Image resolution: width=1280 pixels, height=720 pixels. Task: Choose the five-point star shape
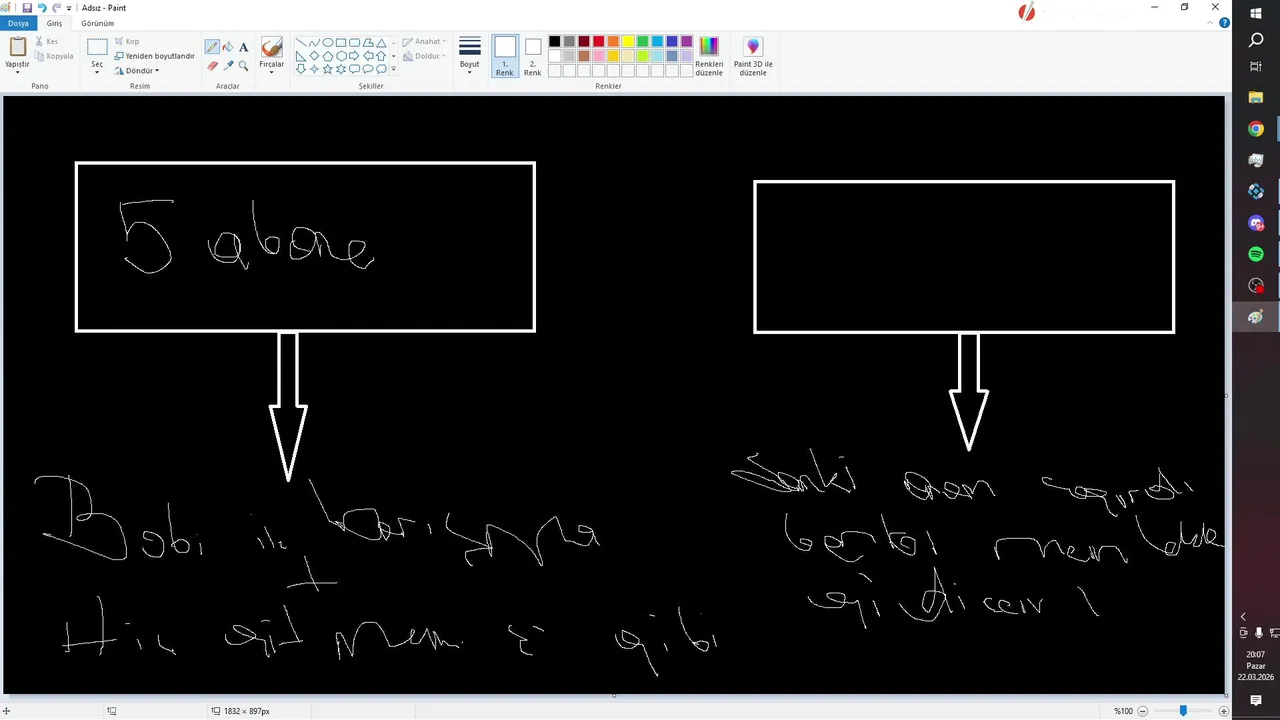tap(328, 69)
